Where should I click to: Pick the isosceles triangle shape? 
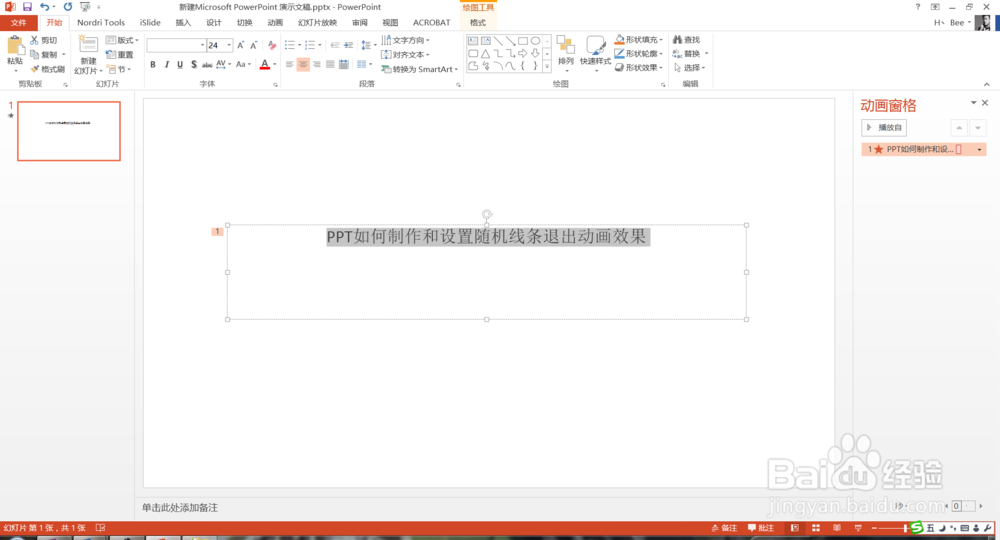(x=485, y=54)
